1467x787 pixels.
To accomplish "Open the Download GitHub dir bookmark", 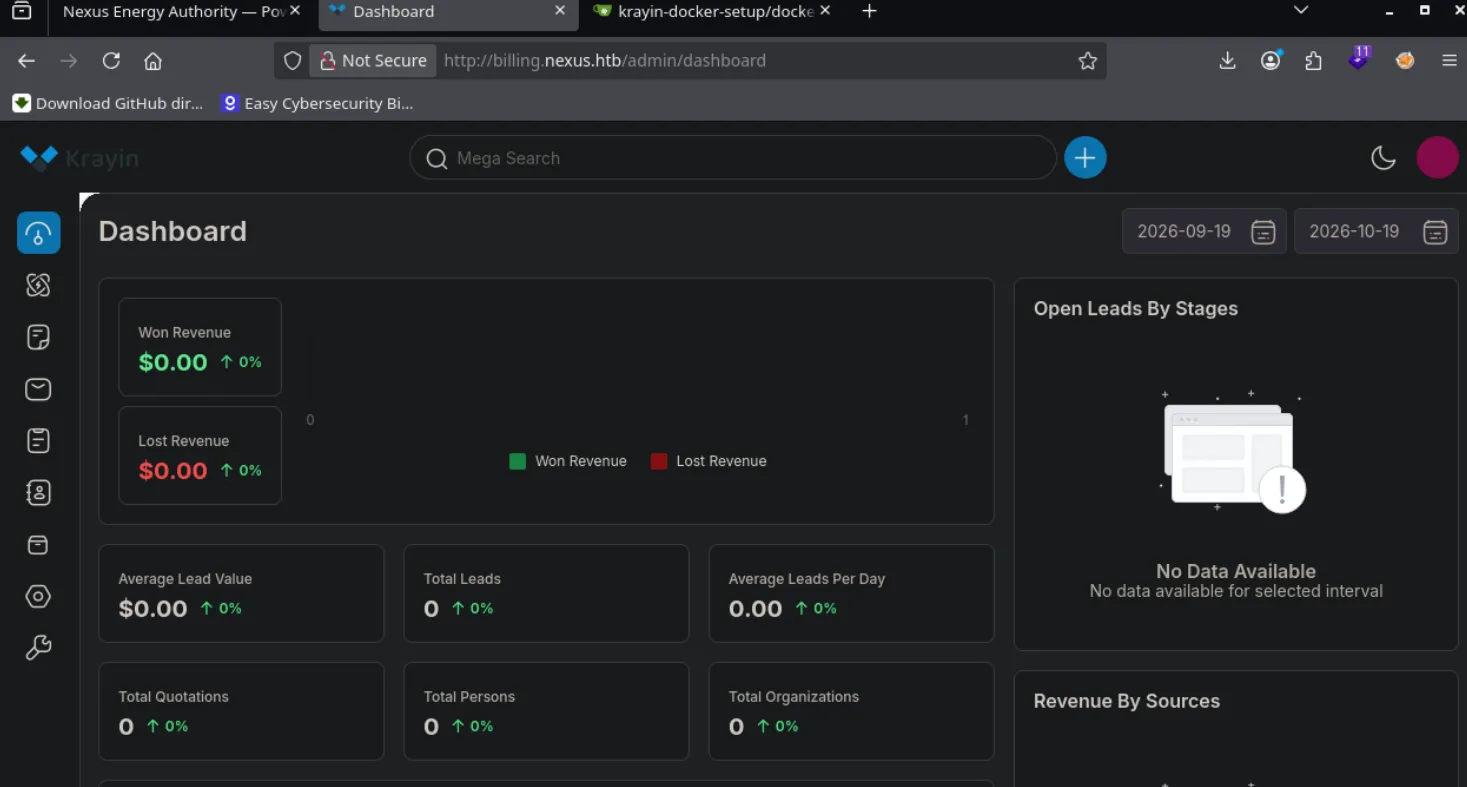I will [x=108, y=103].
